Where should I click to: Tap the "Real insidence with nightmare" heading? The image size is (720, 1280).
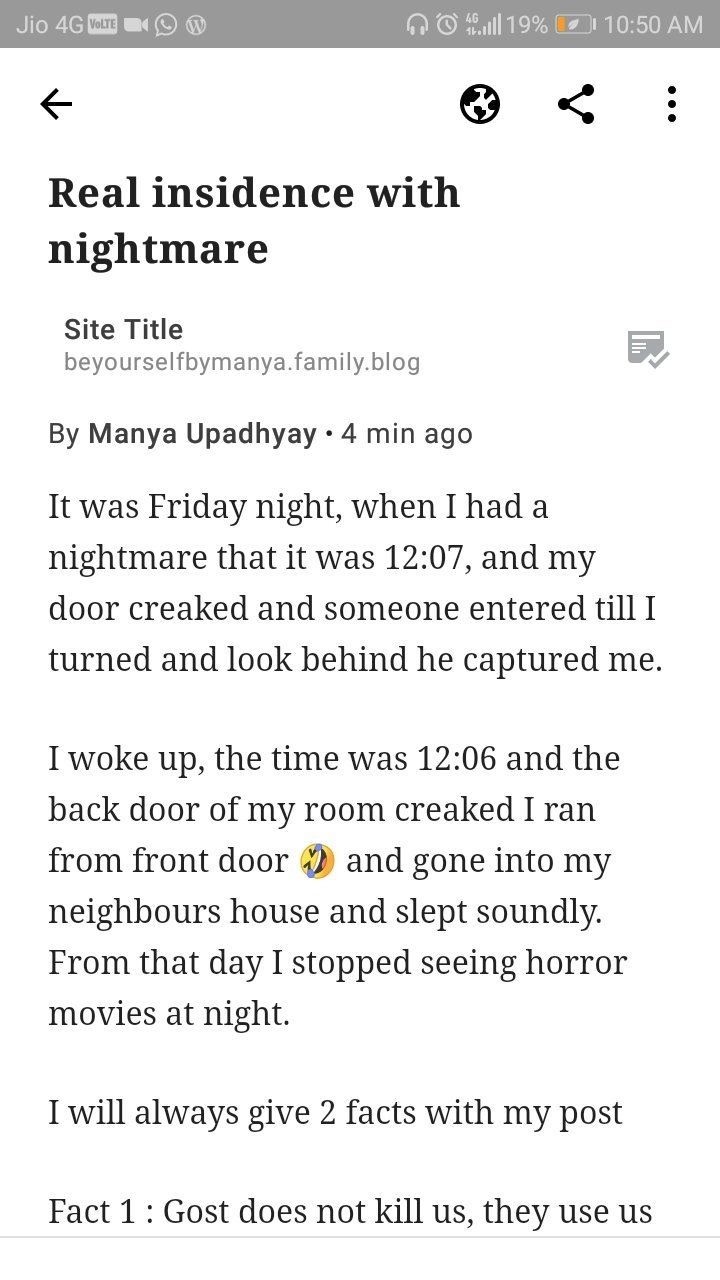(x=254, y=220)
